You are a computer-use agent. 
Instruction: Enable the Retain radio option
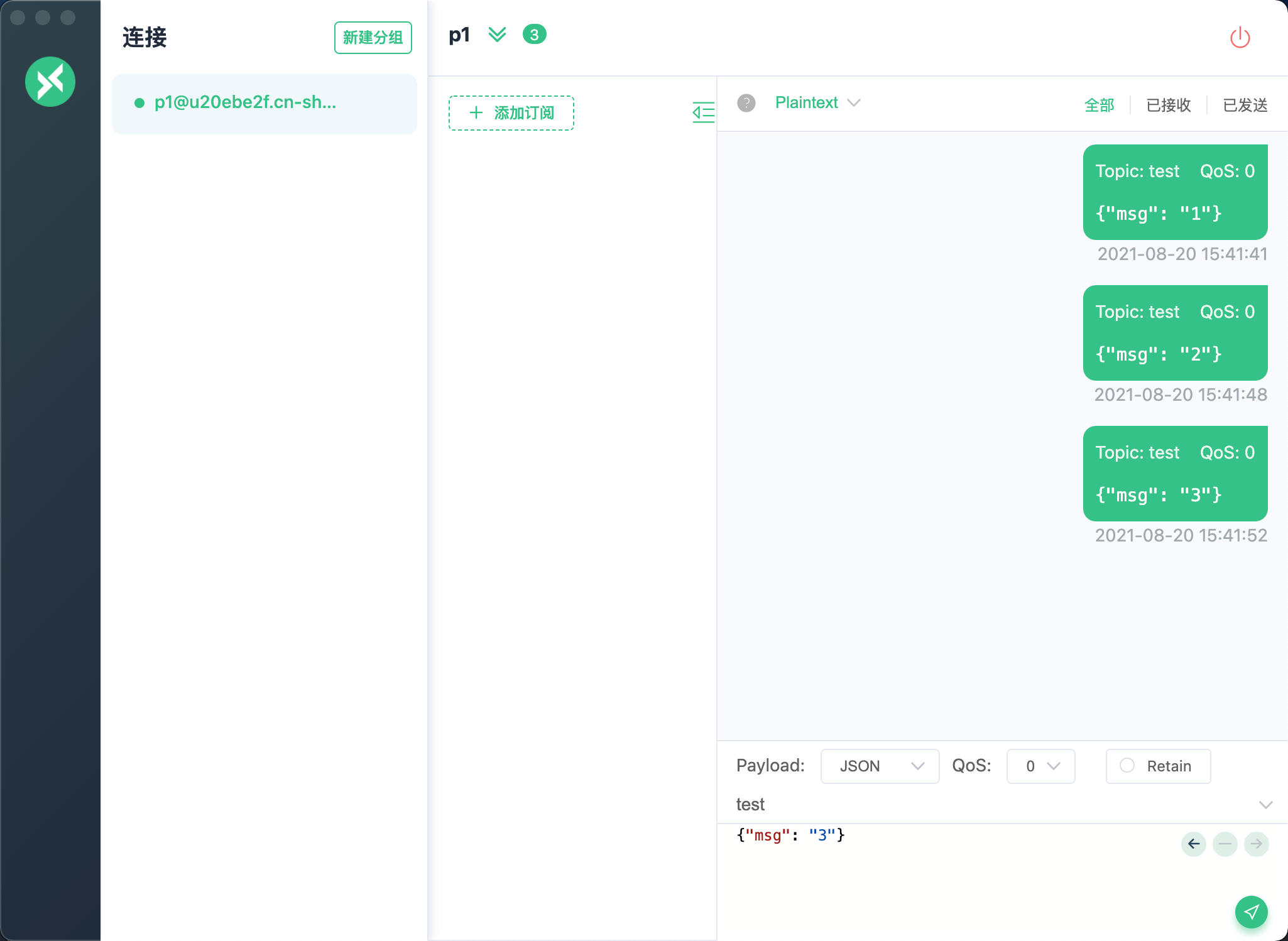(x=1128, y=765)
